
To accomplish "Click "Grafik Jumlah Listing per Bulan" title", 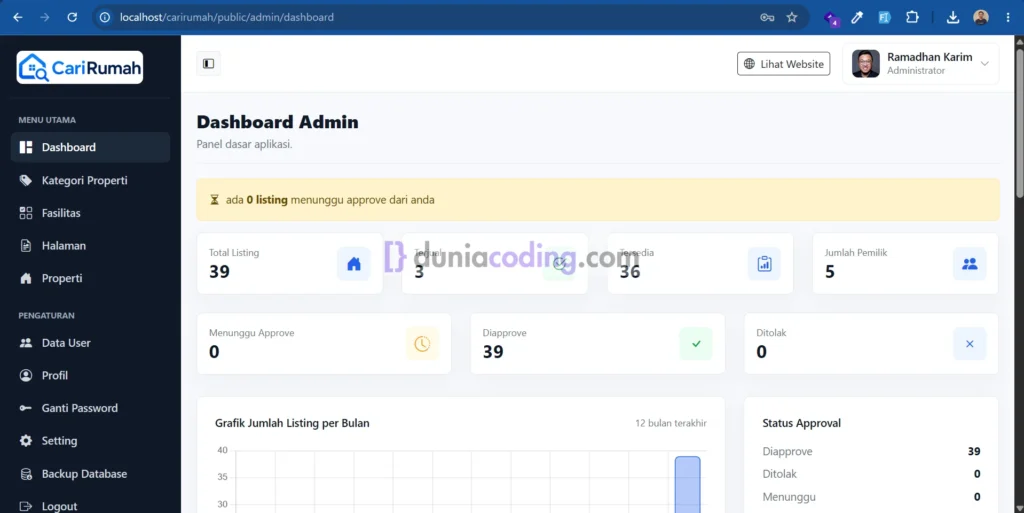I will click(x=292, y=423).
